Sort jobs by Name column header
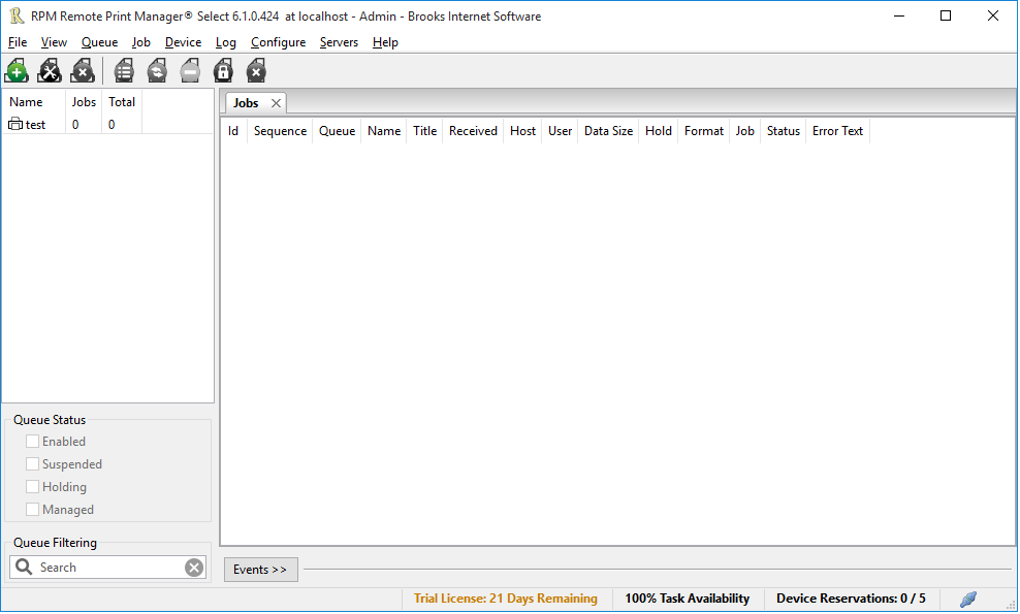The height and width of the screenshot is (614, 1020). coord(384,131)
